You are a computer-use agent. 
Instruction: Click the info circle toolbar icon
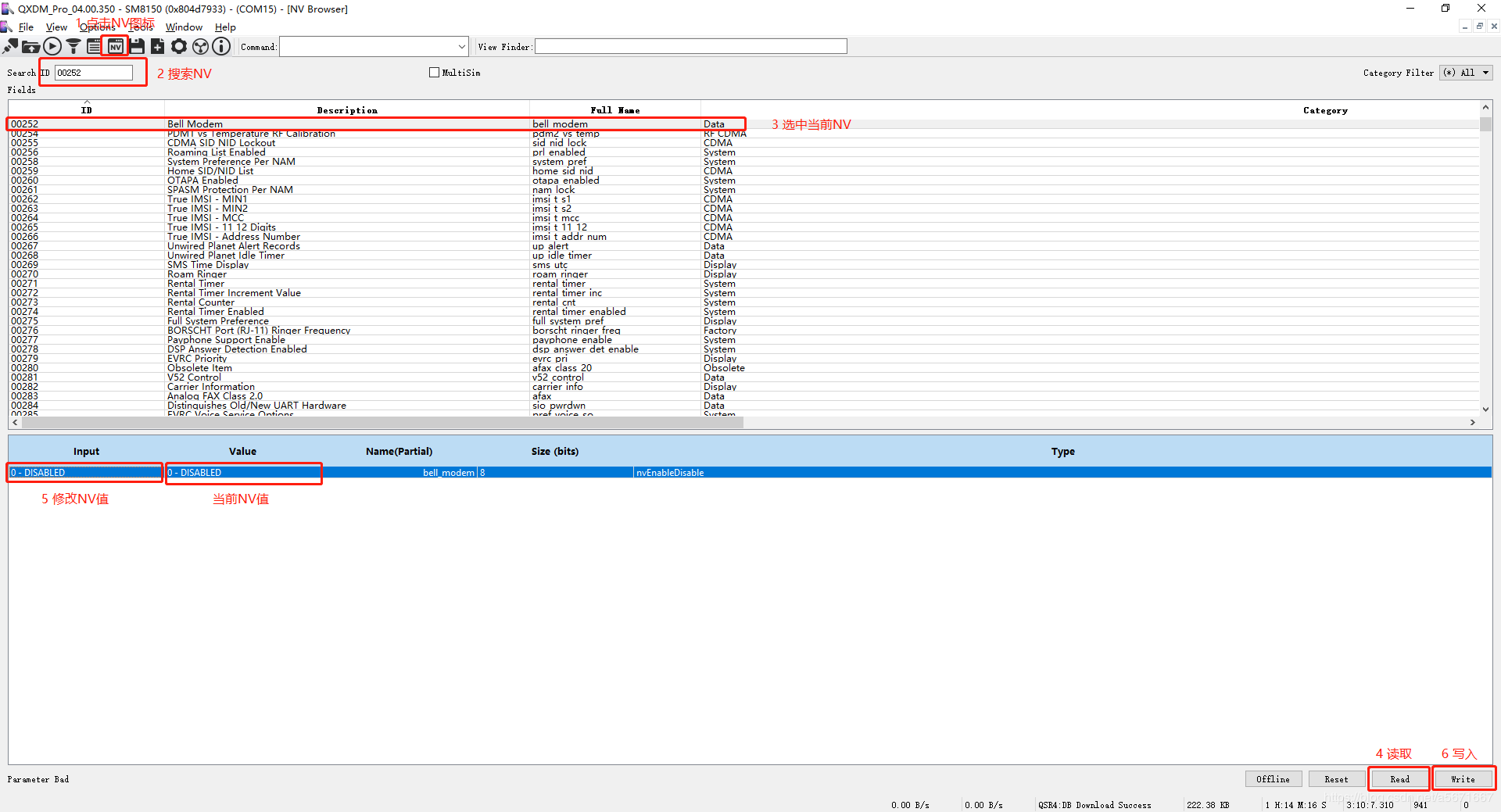coord(222,47)
